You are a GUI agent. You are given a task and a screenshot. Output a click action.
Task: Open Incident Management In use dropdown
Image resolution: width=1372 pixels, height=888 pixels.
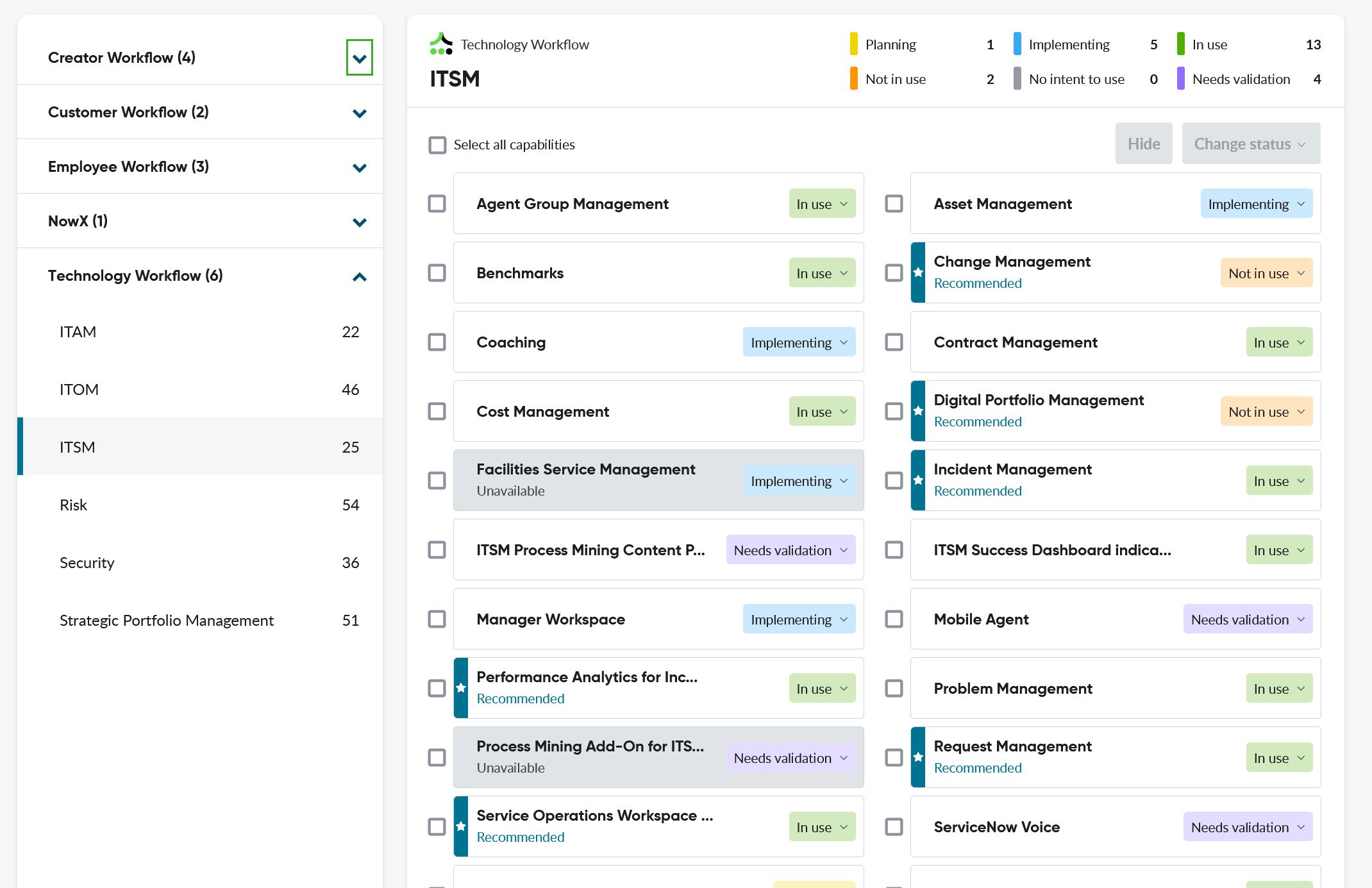coord(1279,481)
